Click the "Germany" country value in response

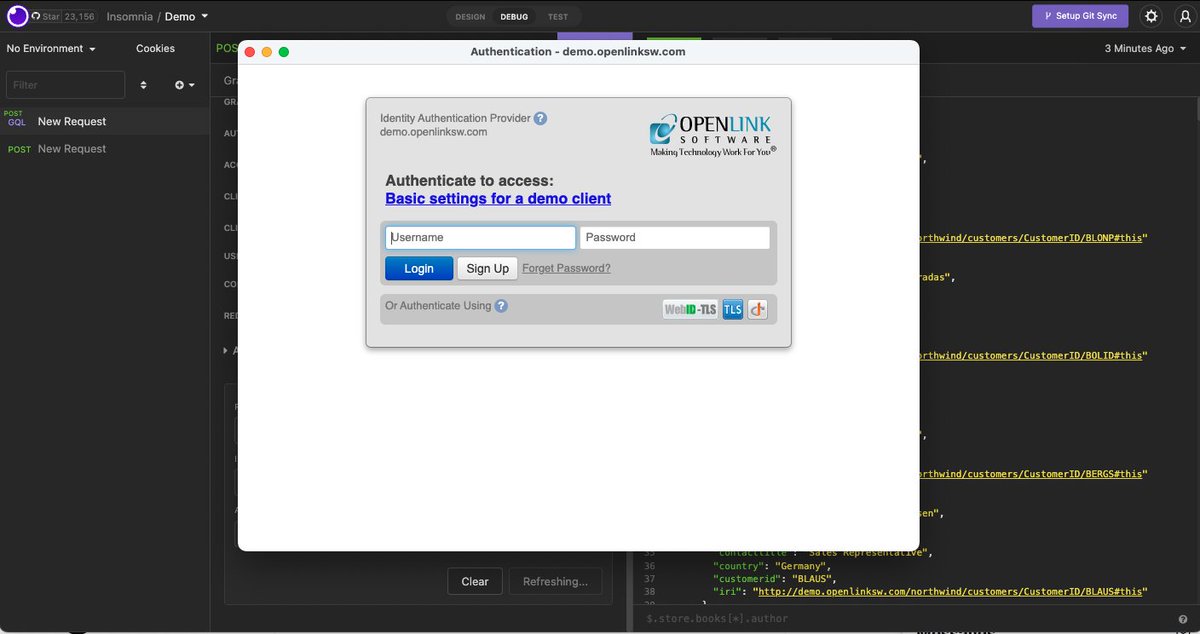801,566
